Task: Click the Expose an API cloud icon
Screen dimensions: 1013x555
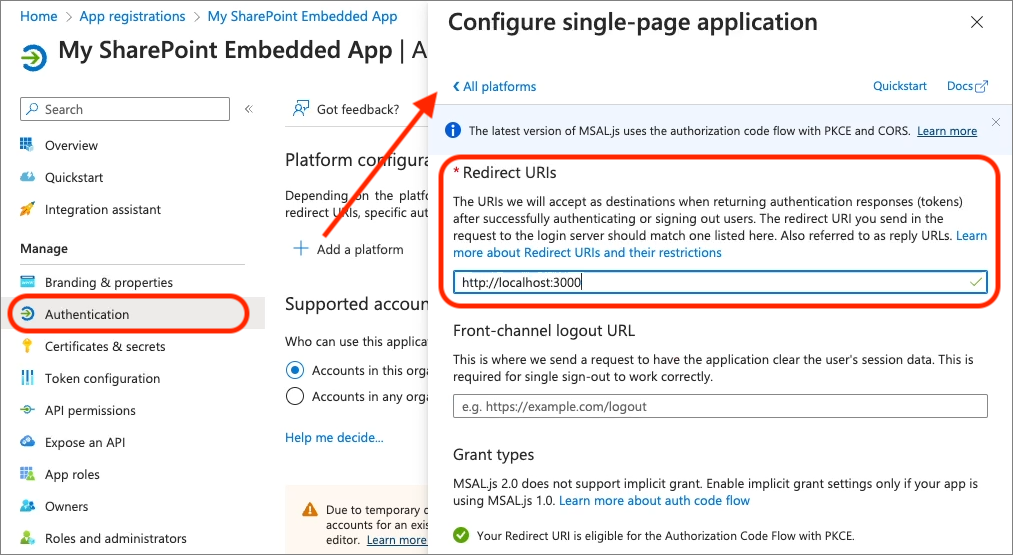Action: coord(27,441)
